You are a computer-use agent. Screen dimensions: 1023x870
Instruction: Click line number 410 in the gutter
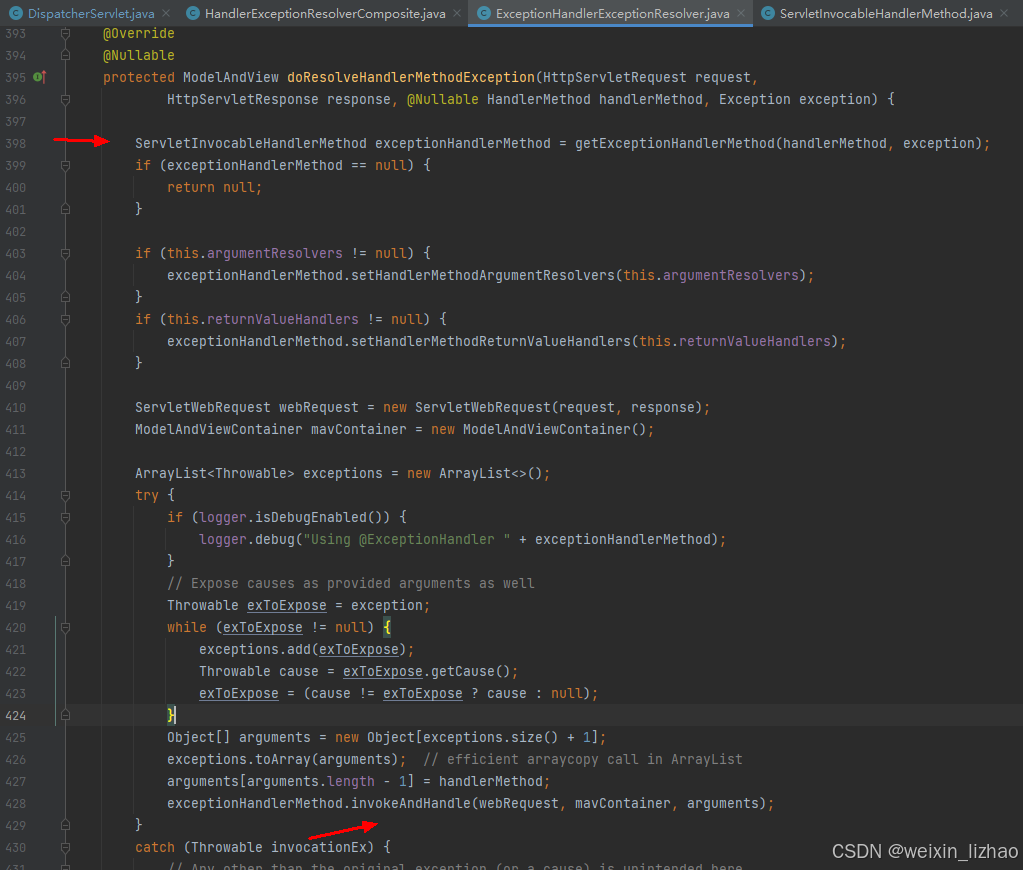pyautogui.click(x=16, y=408)
